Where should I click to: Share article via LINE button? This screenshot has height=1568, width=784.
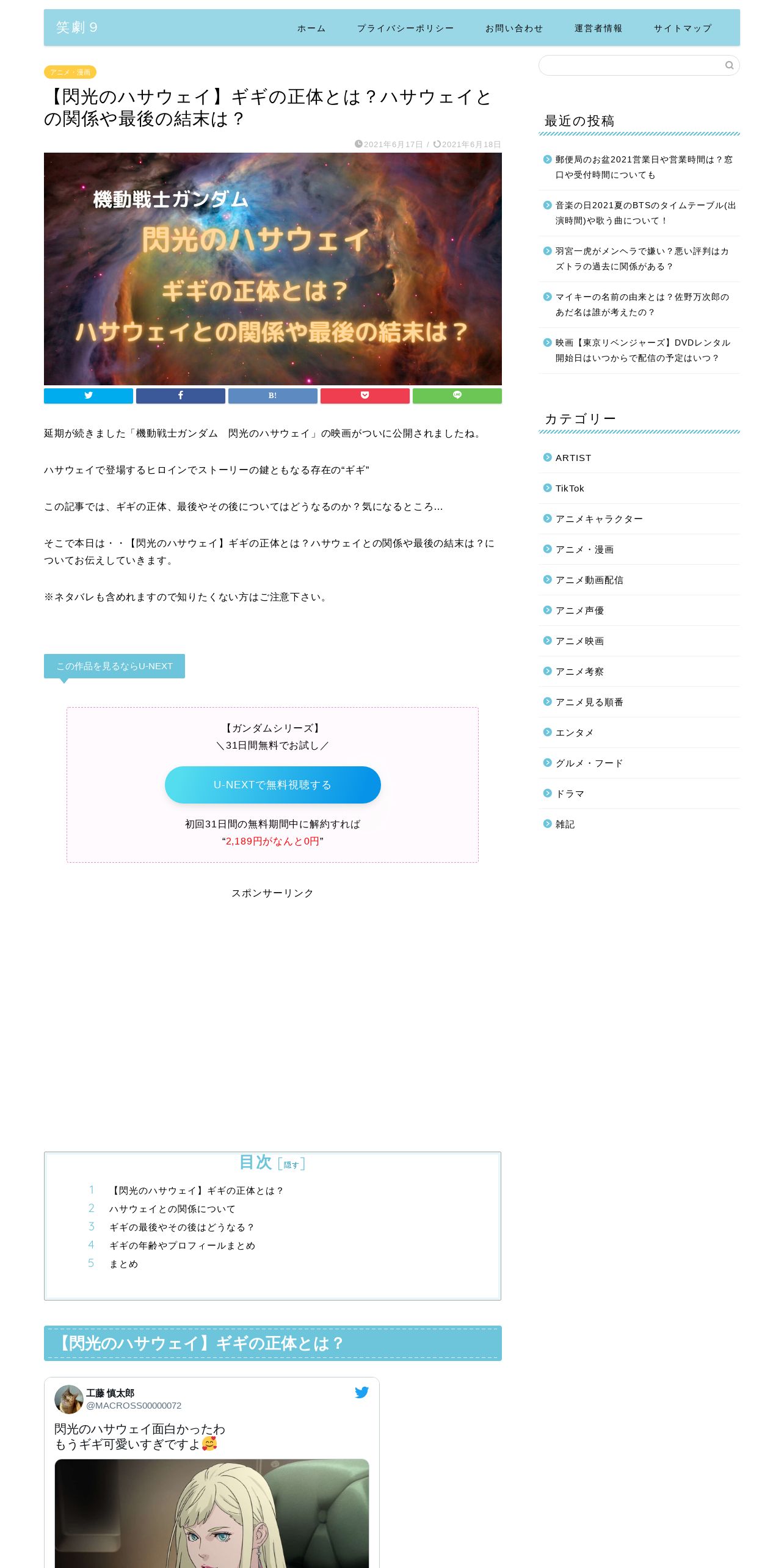[457, 396]
